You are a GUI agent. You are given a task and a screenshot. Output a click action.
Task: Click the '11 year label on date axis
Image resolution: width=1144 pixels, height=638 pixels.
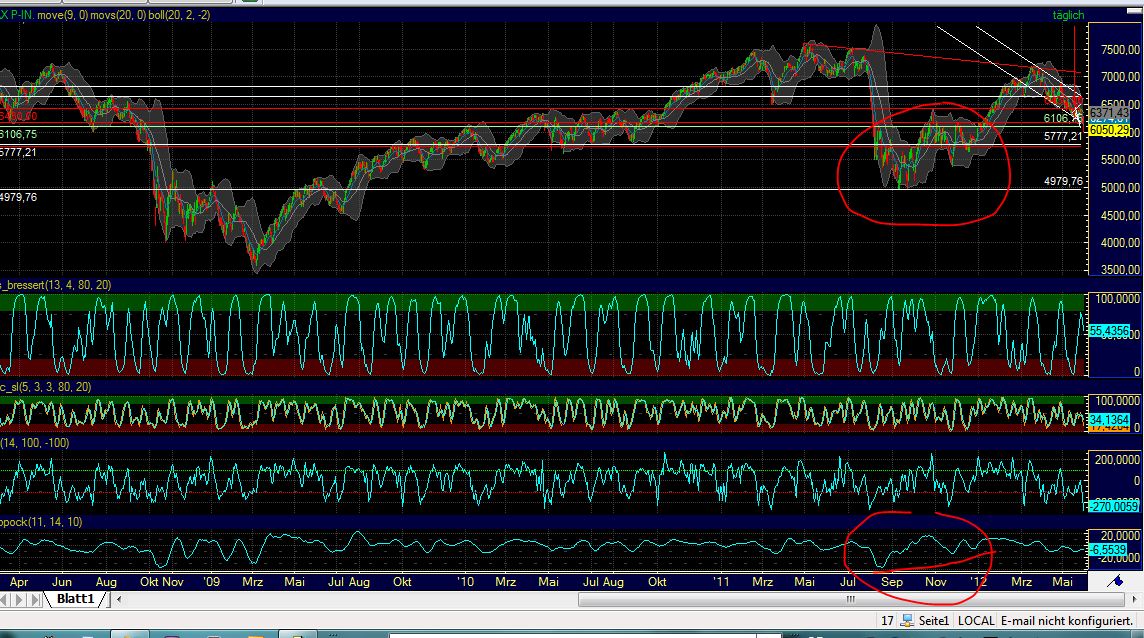(x=721, y=582)
